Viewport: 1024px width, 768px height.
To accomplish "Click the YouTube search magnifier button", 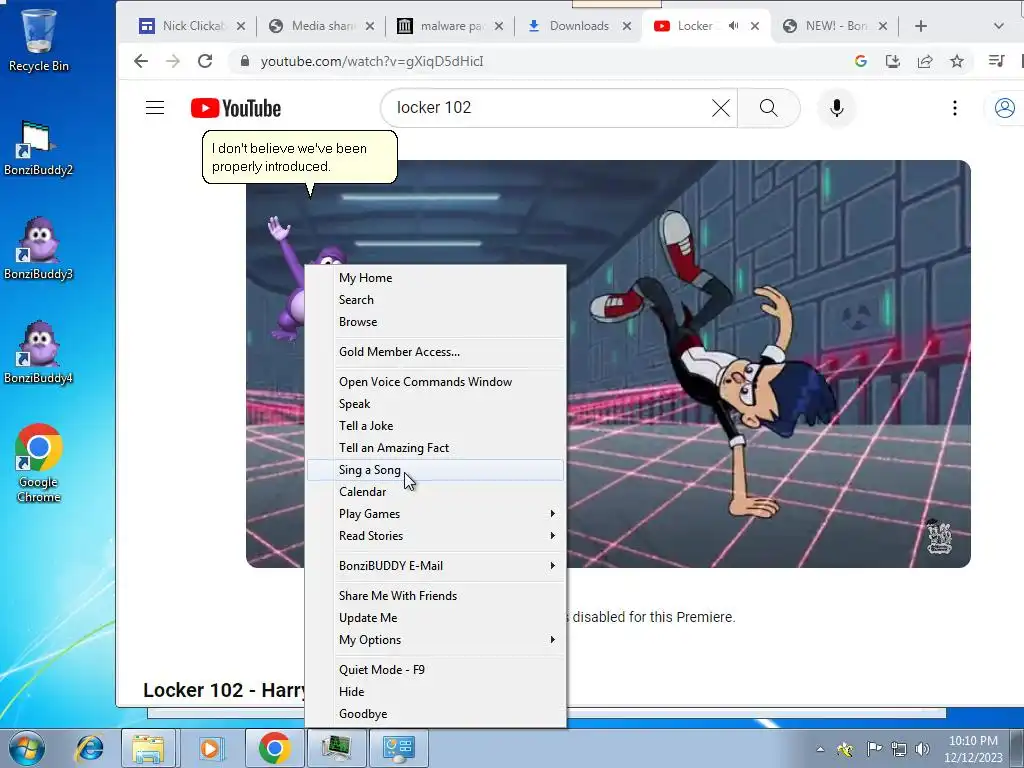I will point(769,108).
